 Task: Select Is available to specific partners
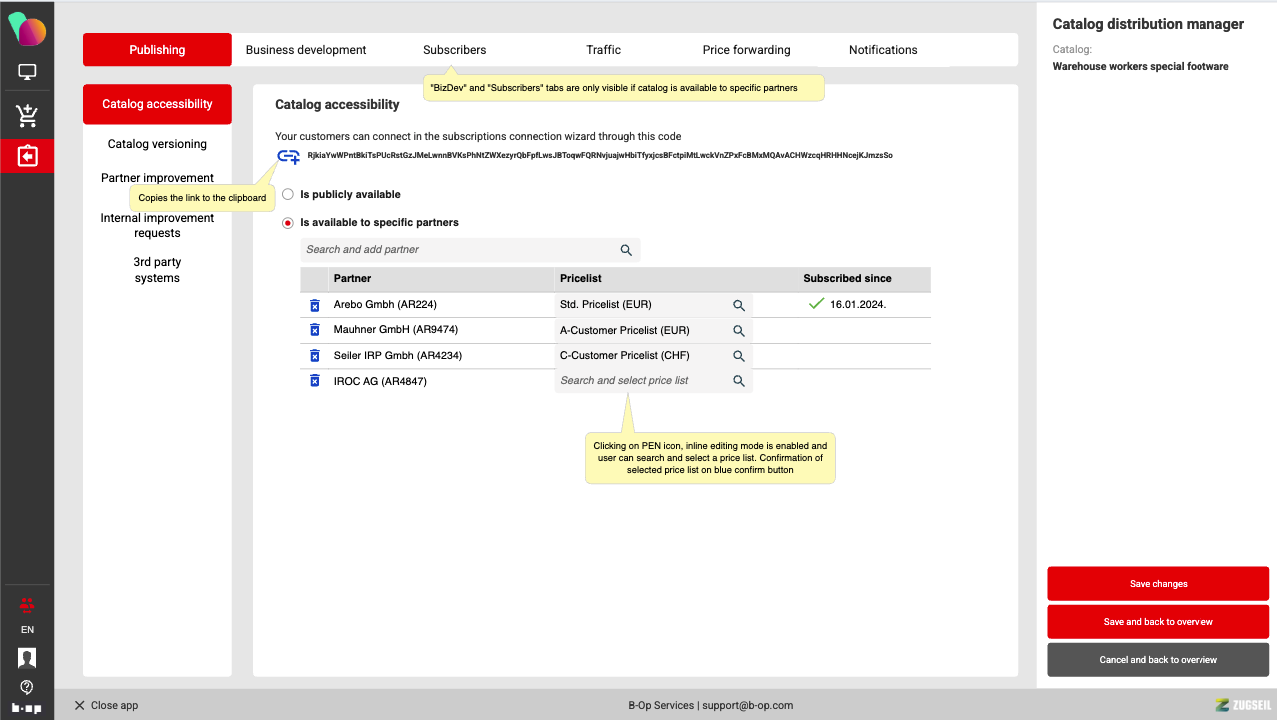pyautogui.click(x=288, y=223)
